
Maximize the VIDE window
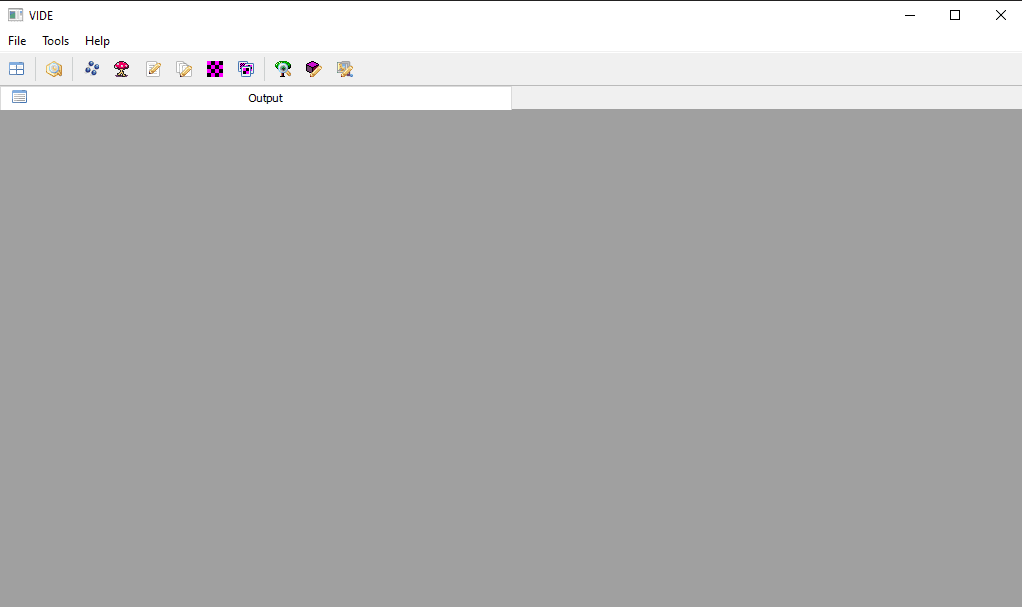click(955, 15)
